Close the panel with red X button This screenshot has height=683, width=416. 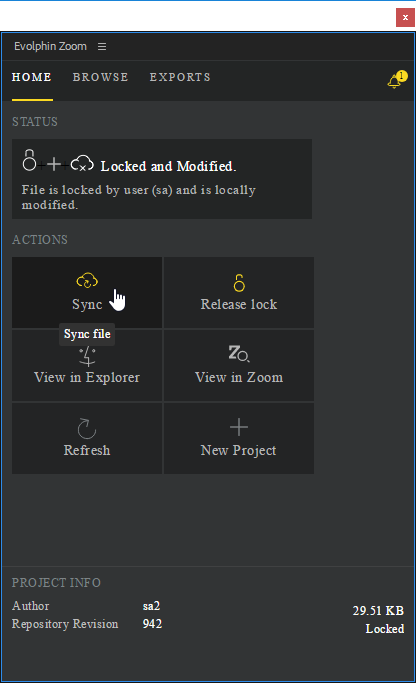pyautogui.click(x=405, y=17)
